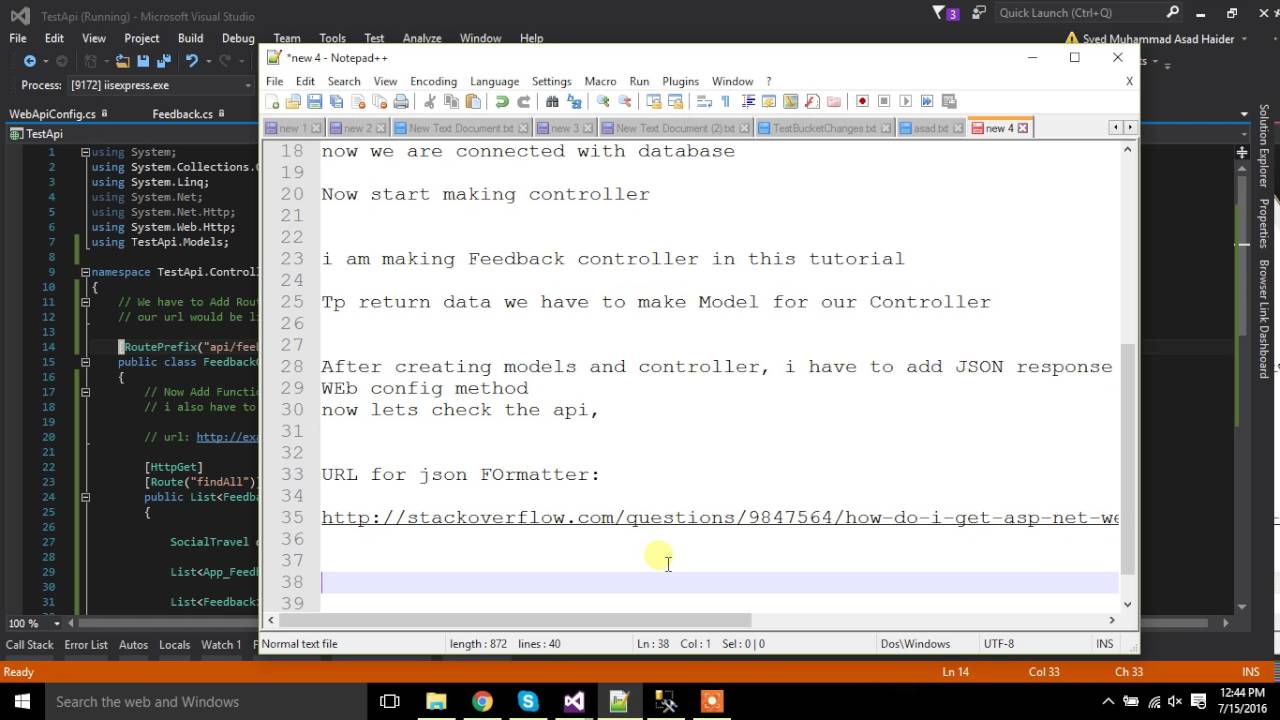Collapse the namespace TestApi block
The width and height of the screenshot is (1280, 720).
pyautogui.click(x=85, y=272)
